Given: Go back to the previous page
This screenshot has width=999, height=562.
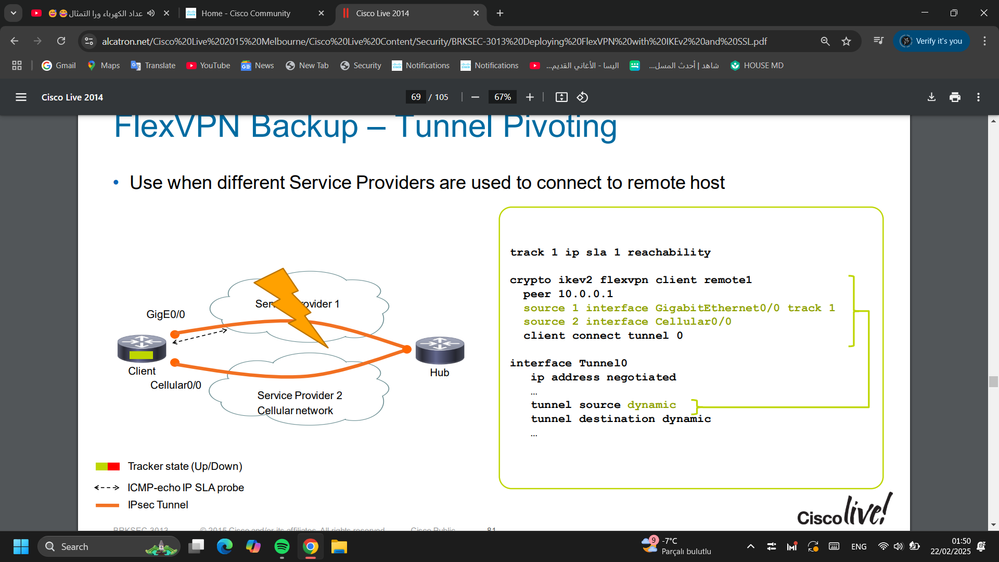Looking at the screenshot, I should 14,41.
